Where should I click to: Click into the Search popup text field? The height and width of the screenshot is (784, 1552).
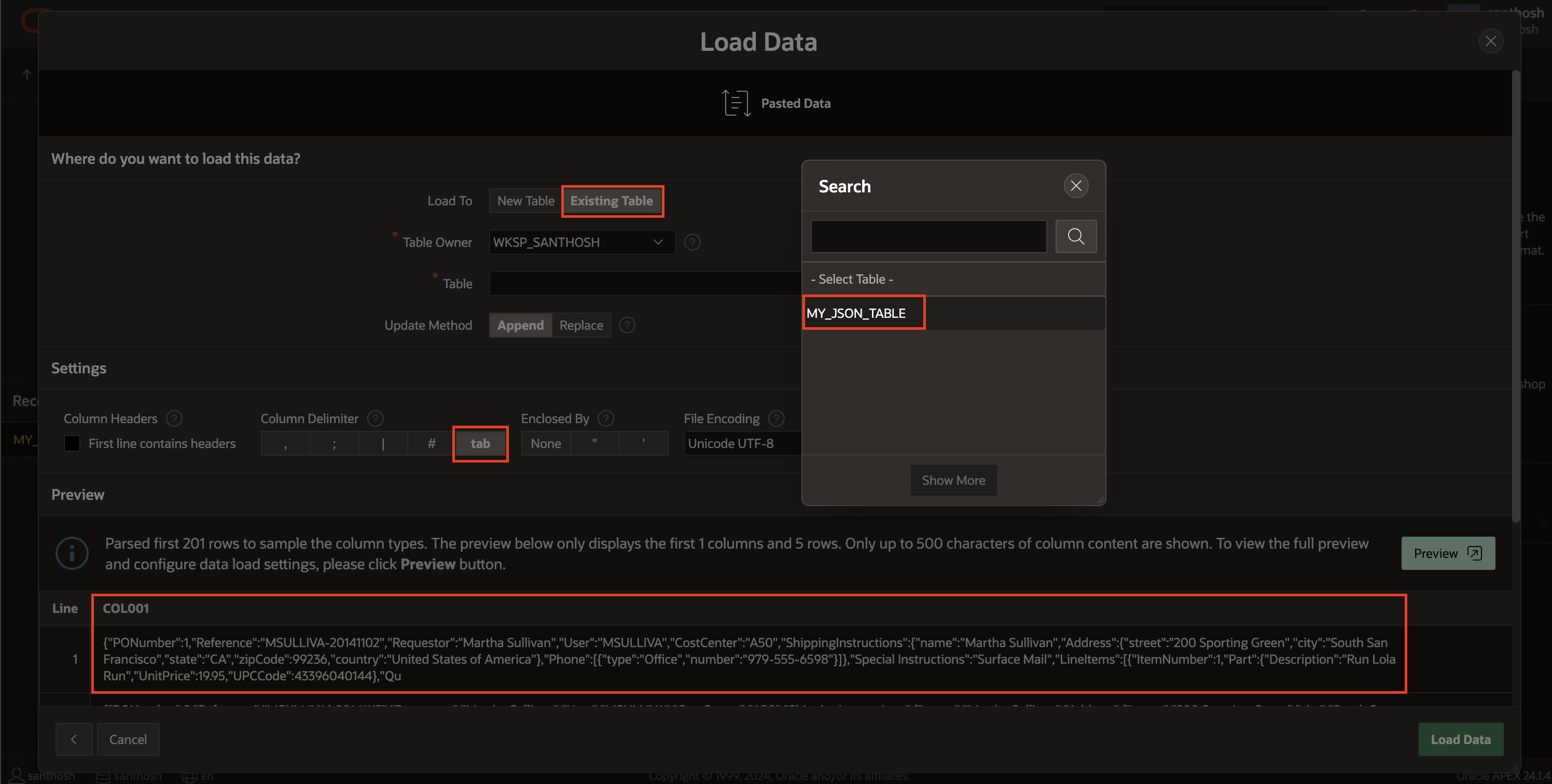coord(928,236)
